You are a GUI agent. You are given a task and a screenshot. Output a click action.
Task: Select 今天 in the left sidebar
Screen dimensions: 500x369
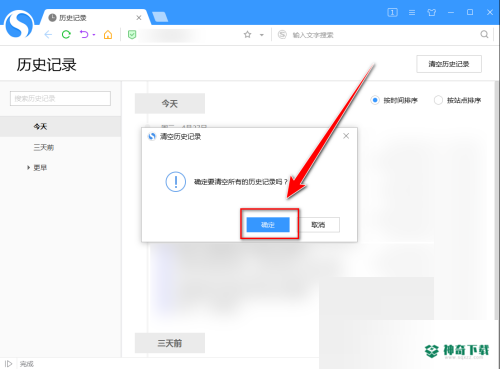coord(60,126)
